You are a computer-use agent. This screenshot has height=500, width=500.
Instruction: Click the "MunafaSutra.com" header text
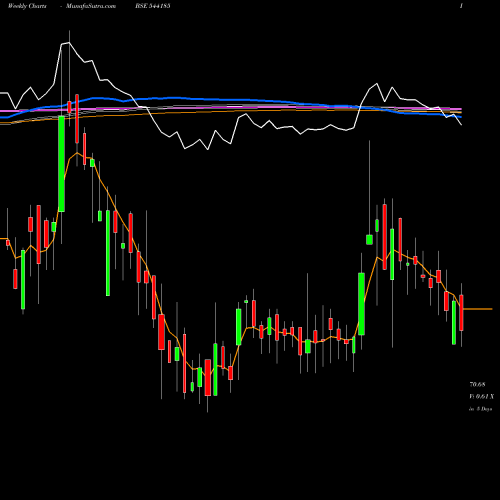91,6
